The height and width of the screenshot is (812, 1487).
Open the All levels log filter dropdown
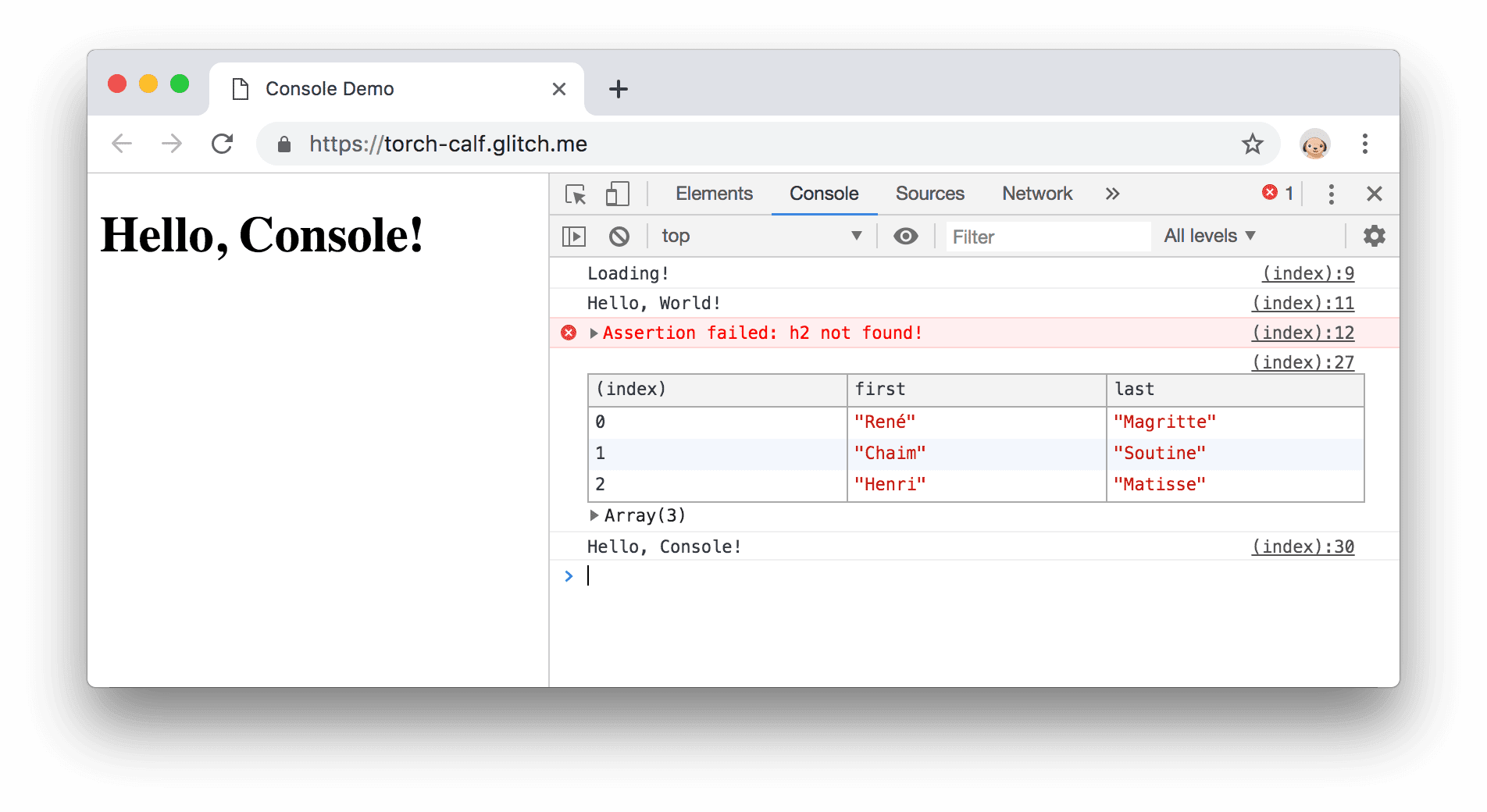tap(1208, 236)
